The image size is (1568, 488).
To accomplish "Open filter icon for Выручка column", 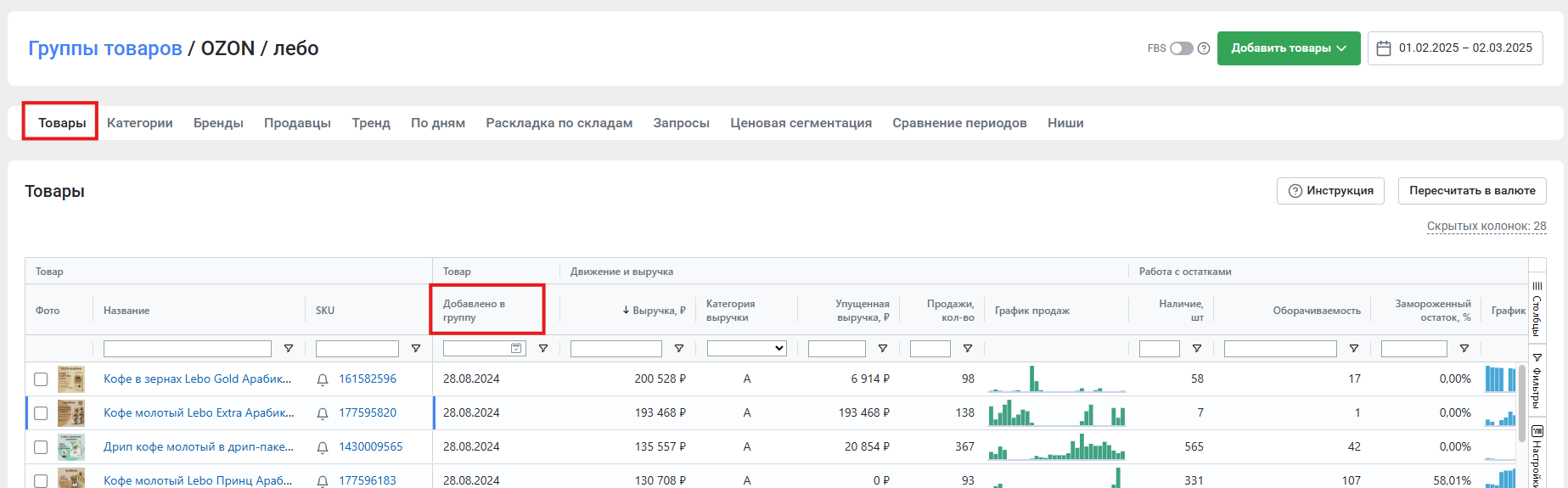I will tap(679, 349).
